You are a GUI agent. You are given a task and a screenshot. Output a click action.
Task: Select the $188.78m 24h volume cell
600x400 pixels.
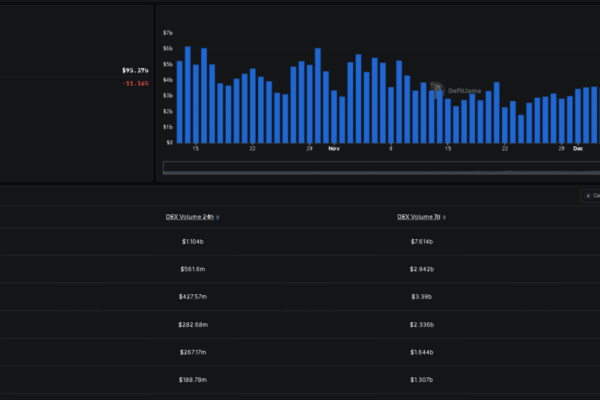192,380
